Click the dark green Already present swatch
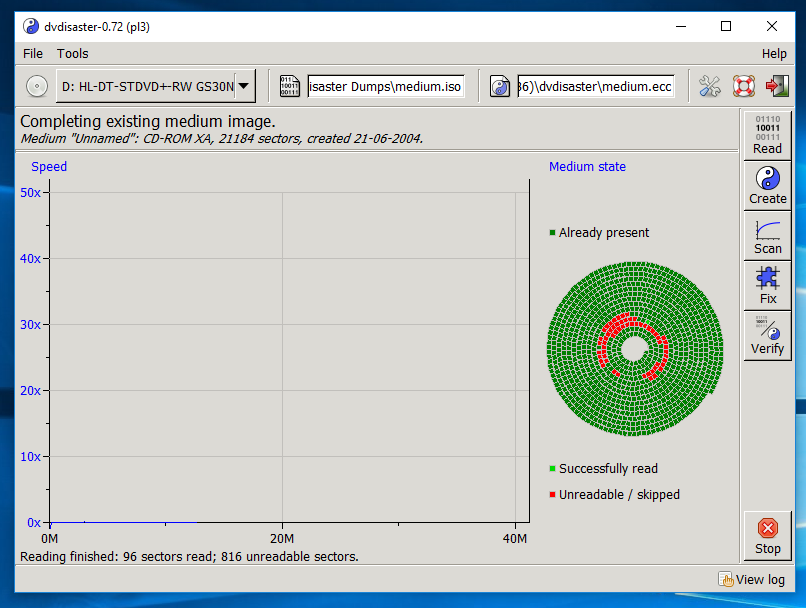The height and width of the screenshot is (608, 806). 553,233
